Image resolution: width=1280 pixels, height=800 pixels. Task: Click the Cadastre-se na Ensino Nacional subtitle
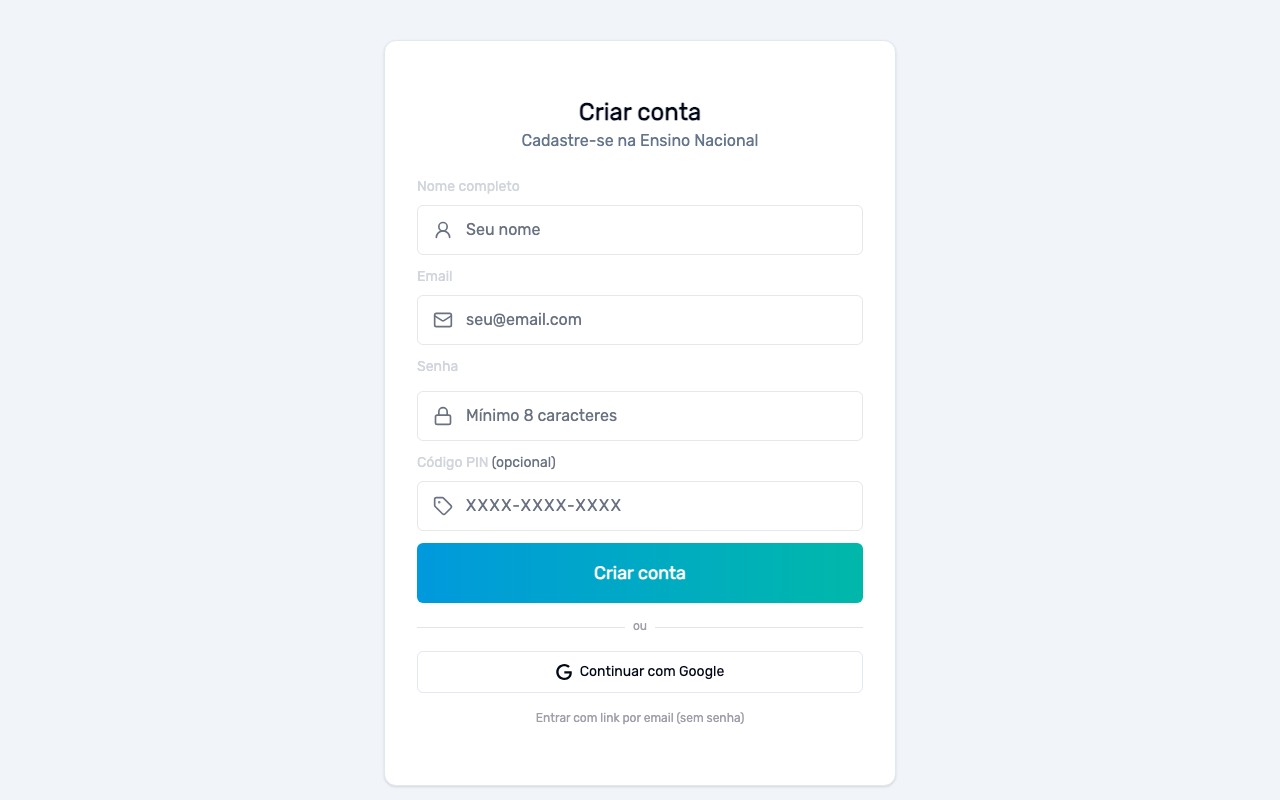tap(640, 140)
